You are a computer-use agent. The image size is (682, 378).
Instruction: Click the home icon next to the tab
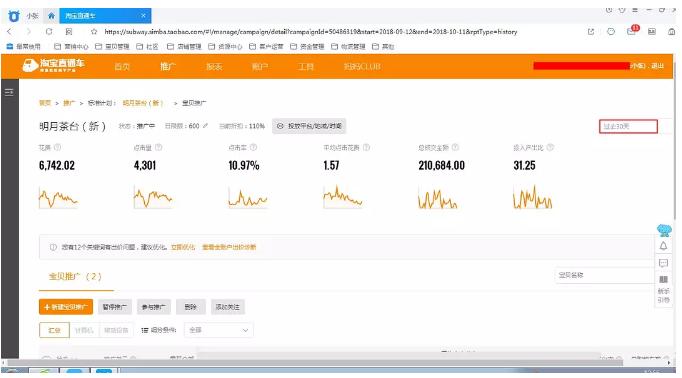click(x=51, y=16)
